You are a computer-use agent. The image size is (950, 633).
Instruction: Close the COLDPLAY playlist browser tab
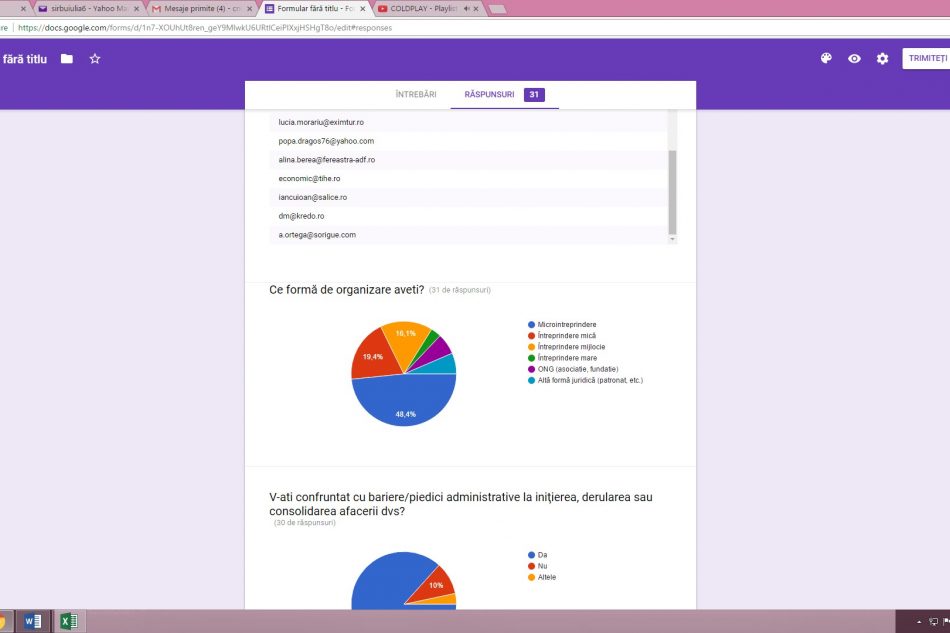475,9
